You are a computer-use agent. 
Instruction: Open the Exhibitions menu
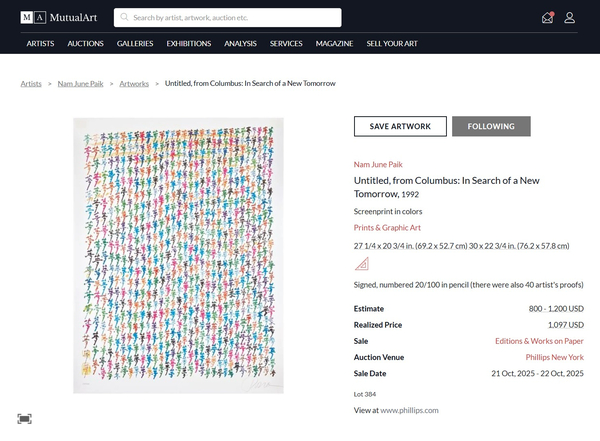pyautogui.click(x=189, y=44)
